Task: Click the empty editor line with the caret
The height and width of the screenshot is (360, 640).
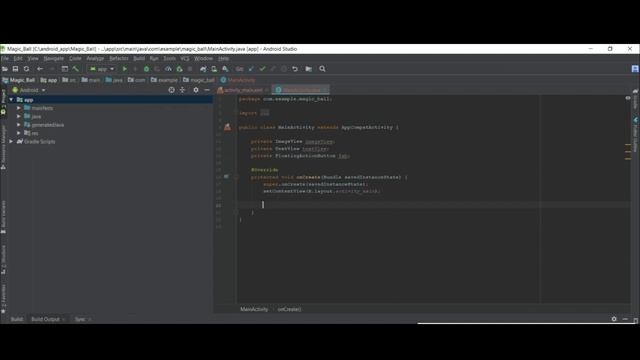Action: (x=433, y=205)
